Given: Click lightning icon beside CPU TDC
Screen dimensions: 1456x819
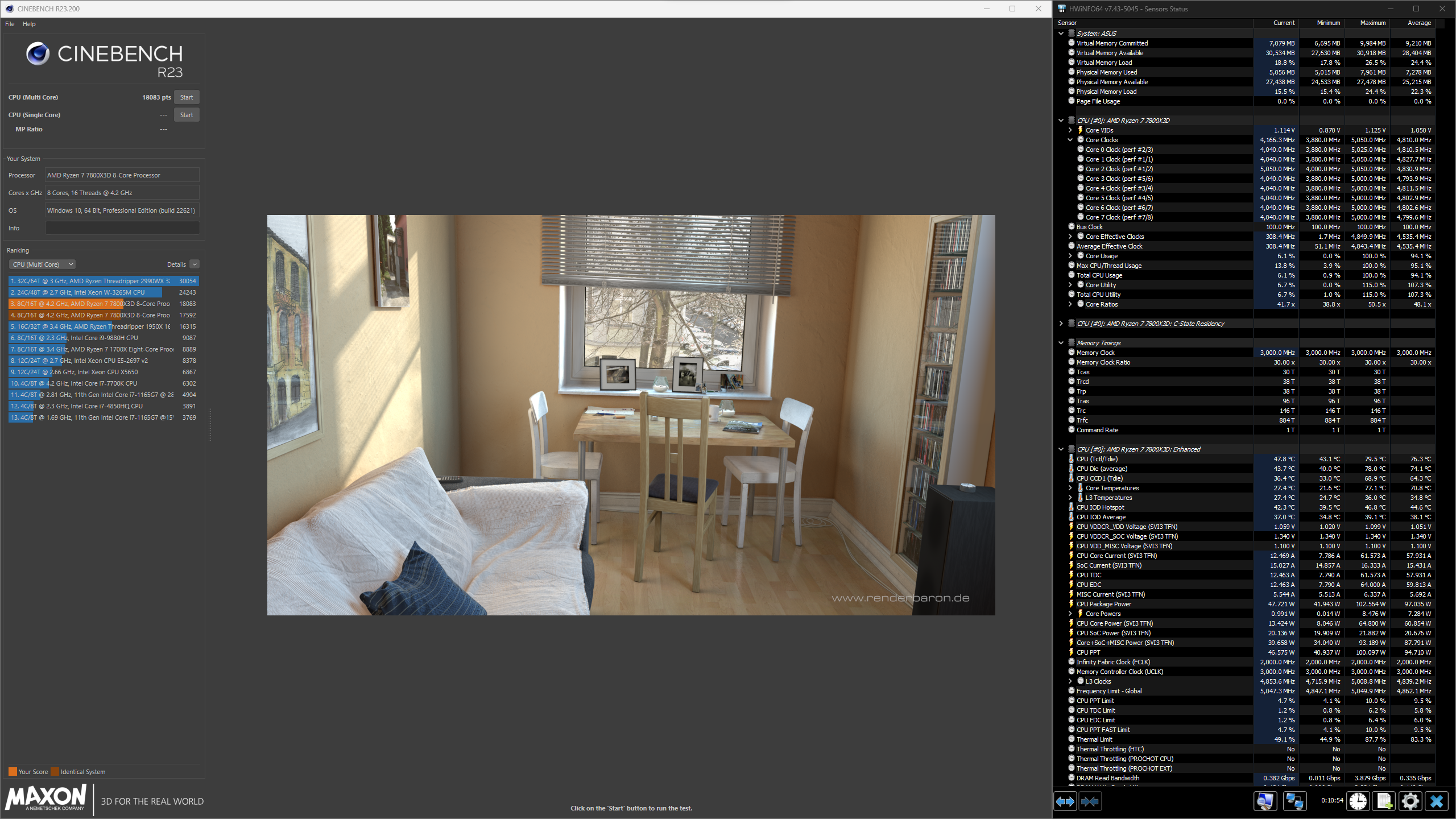Looking at the screenshot, I should 1072,575.
